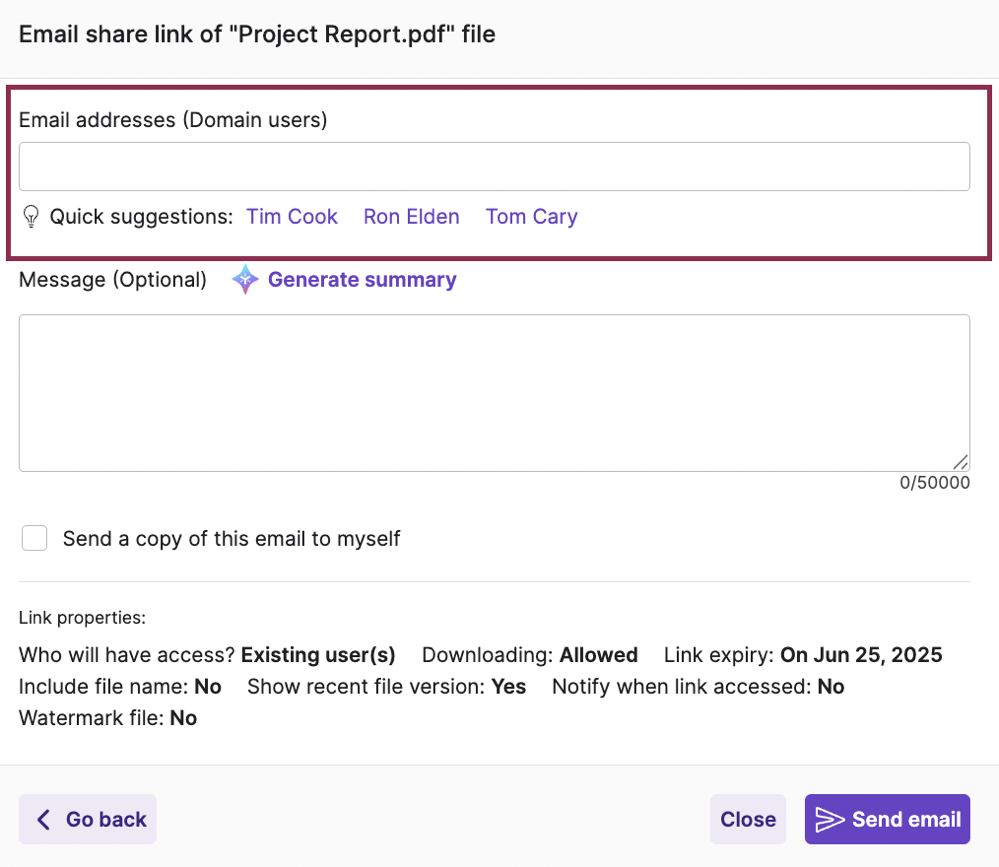Select Ron Elden from quick suggestions
The width and height of the screenshot is (999, 867).
pyautogui.click(x=411, y=216)
